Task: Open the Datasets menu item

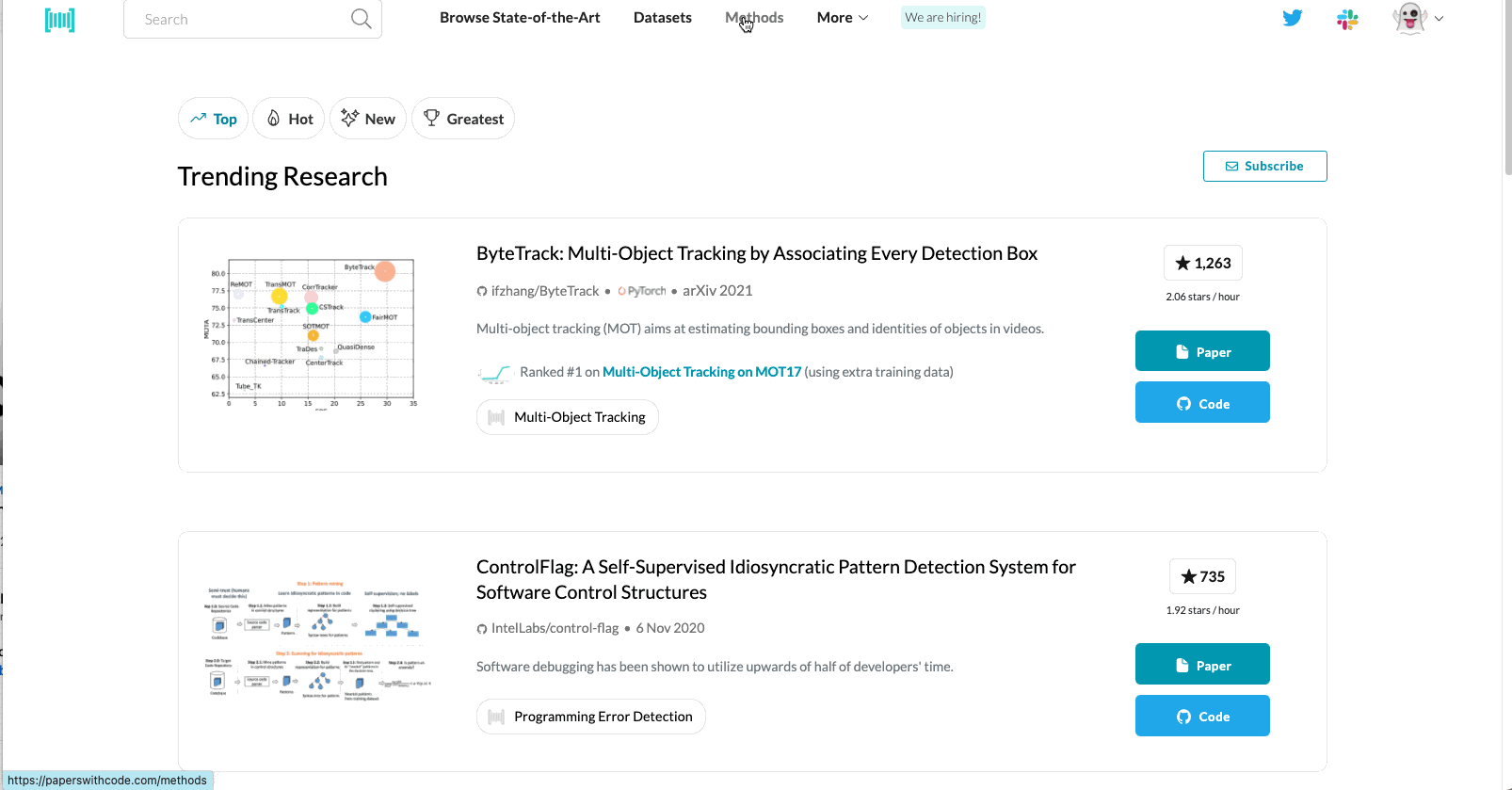Action: [662, 18]
